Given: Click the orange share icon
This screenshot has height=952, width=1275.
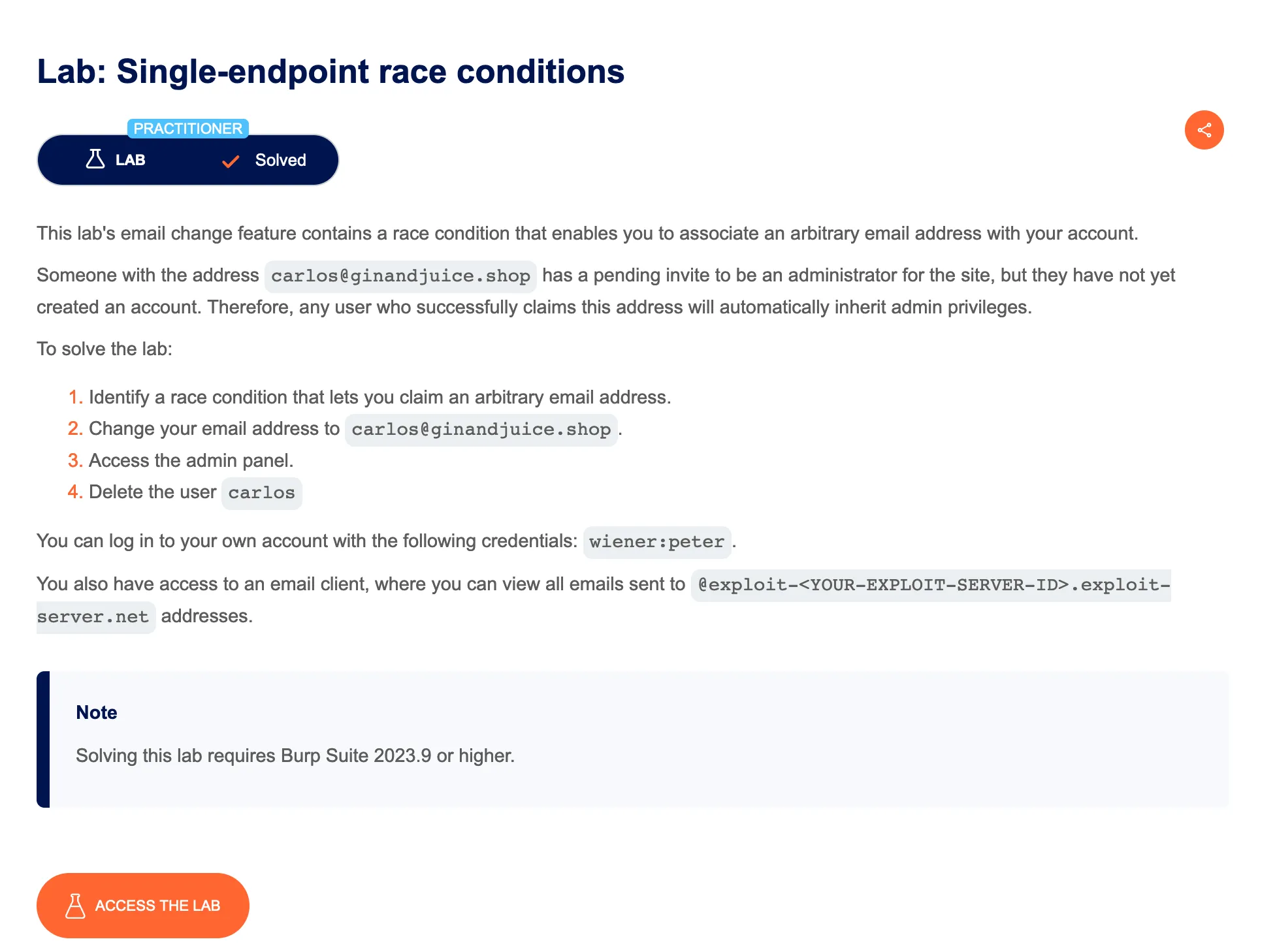Looking at the screenshot, I should pos(1204,130).
